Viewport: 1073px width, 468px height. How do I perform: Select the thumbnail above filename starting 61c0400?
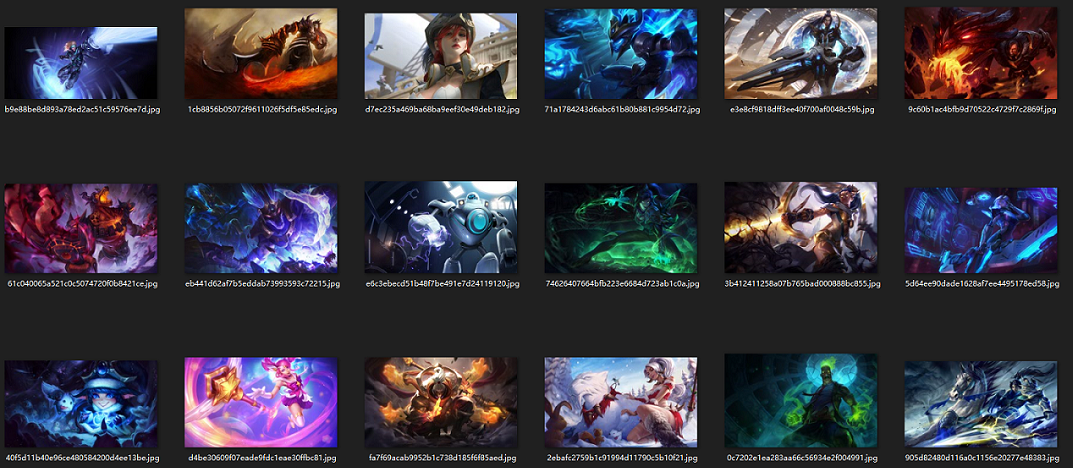[x=81, y=229]
